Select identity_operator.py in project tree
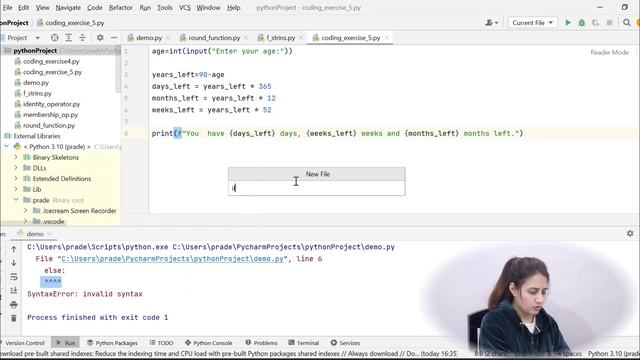This screenshot has height=360, width=640. [x=51, y=104]
